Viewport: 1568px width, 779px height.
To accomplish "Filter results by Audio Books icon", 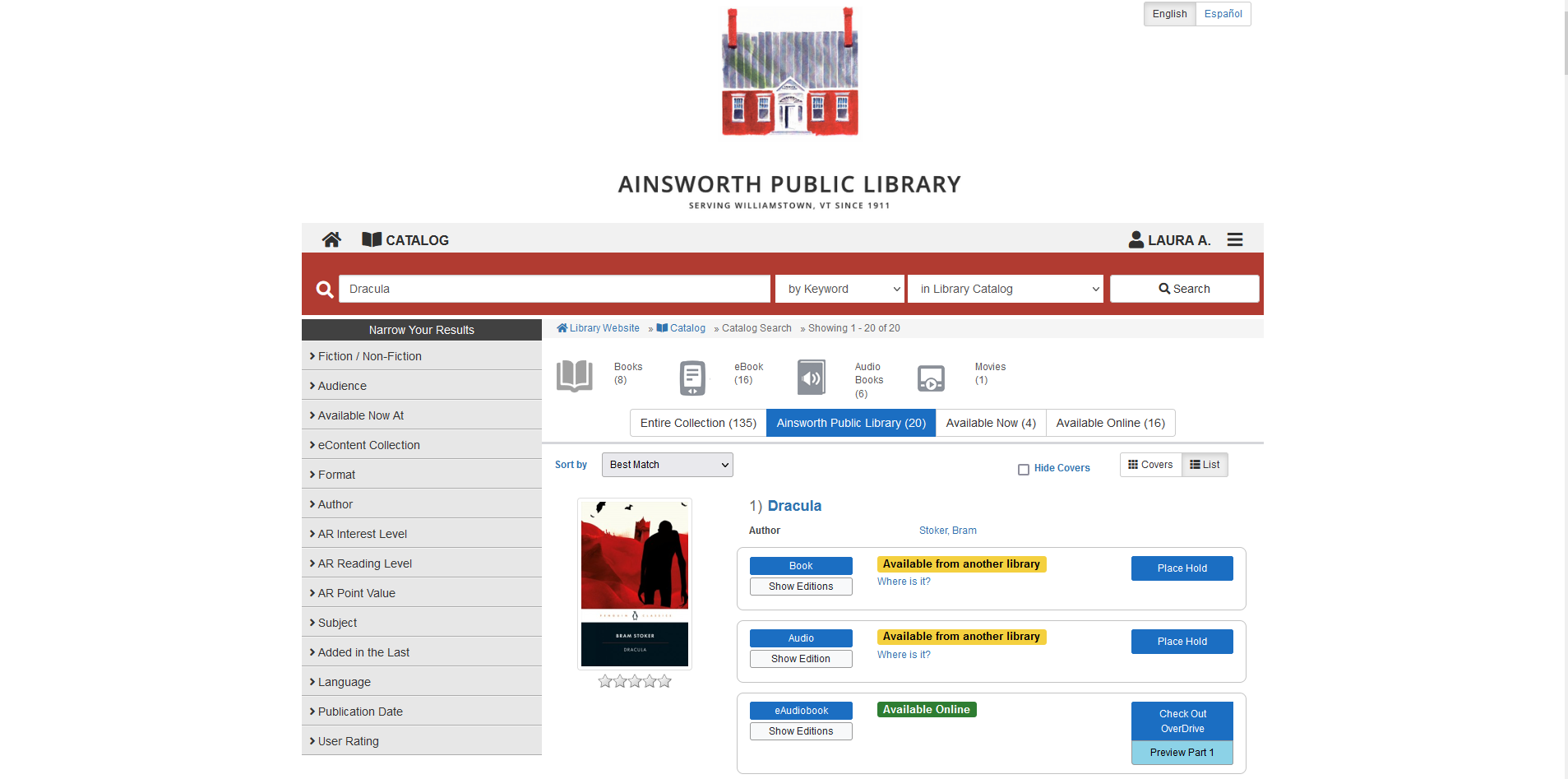I will [811, 378].
